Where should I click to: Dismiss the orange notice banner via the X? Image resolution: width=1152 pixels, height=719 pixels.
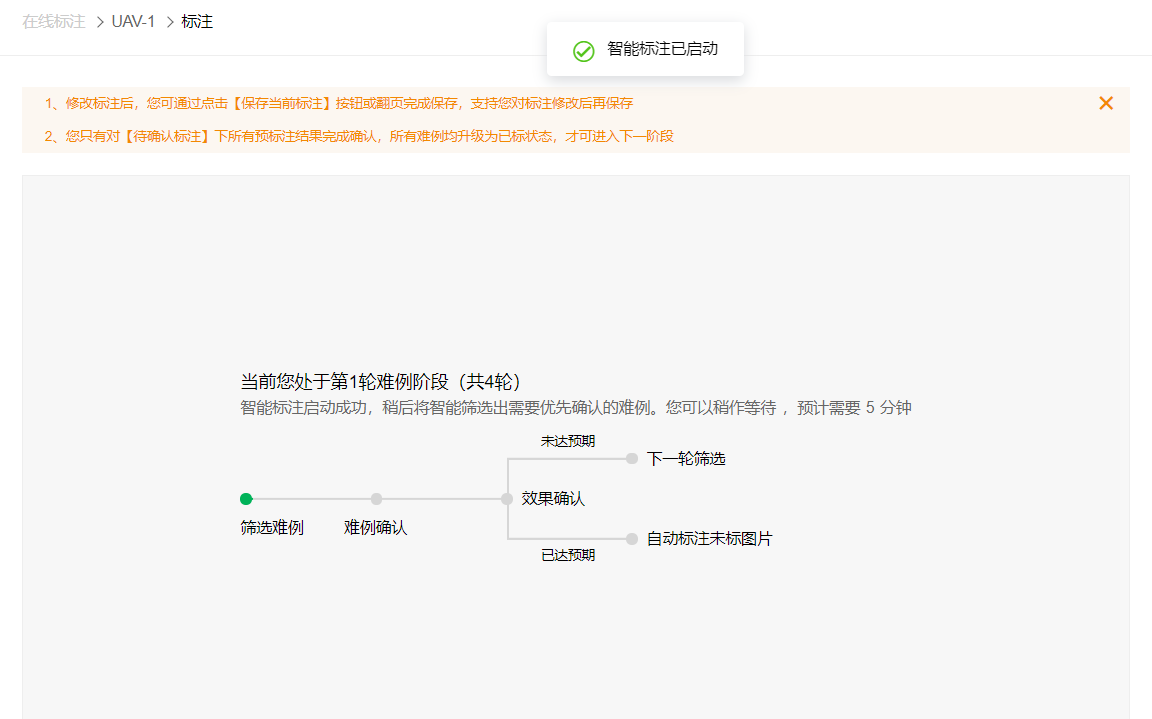[x=1106, y=102]
